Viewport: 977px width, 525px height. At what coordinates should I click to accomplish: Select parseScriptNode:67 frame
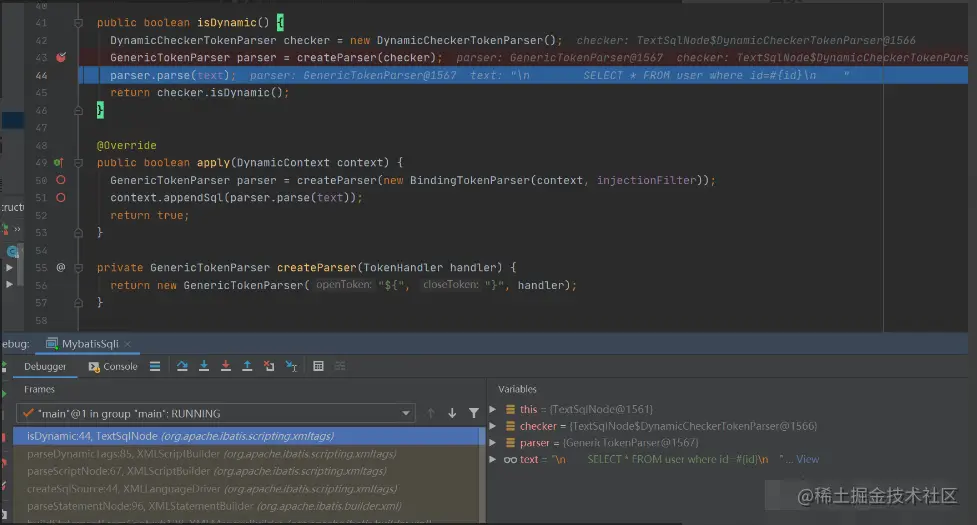pyautogui.click(x=249, y=471)
